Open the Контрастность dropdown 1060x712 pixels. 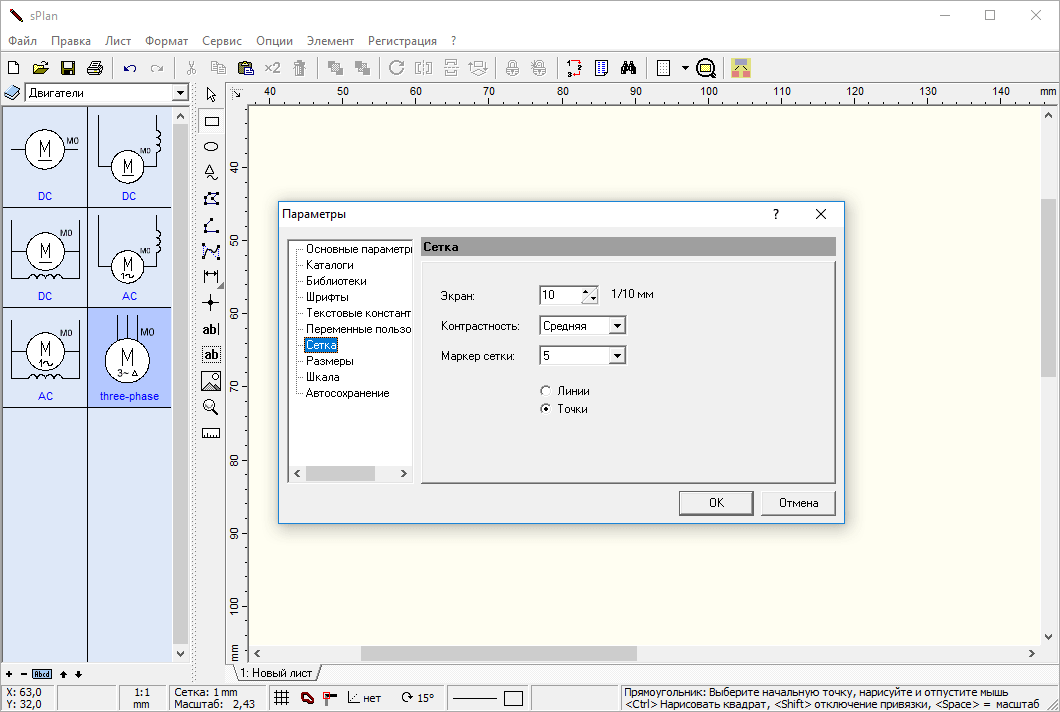617,326
